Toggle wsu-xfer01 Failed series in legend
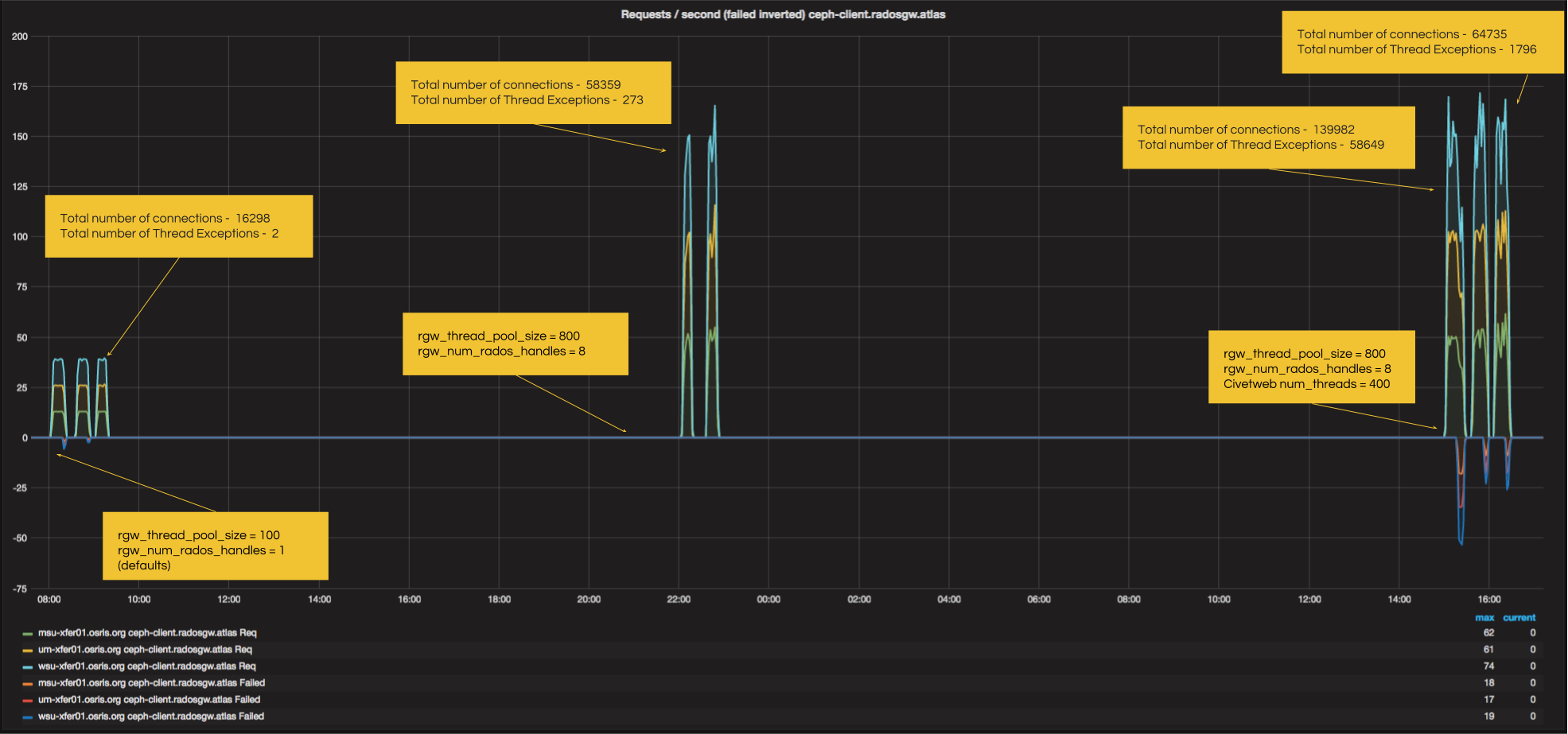 coord(151,717)
